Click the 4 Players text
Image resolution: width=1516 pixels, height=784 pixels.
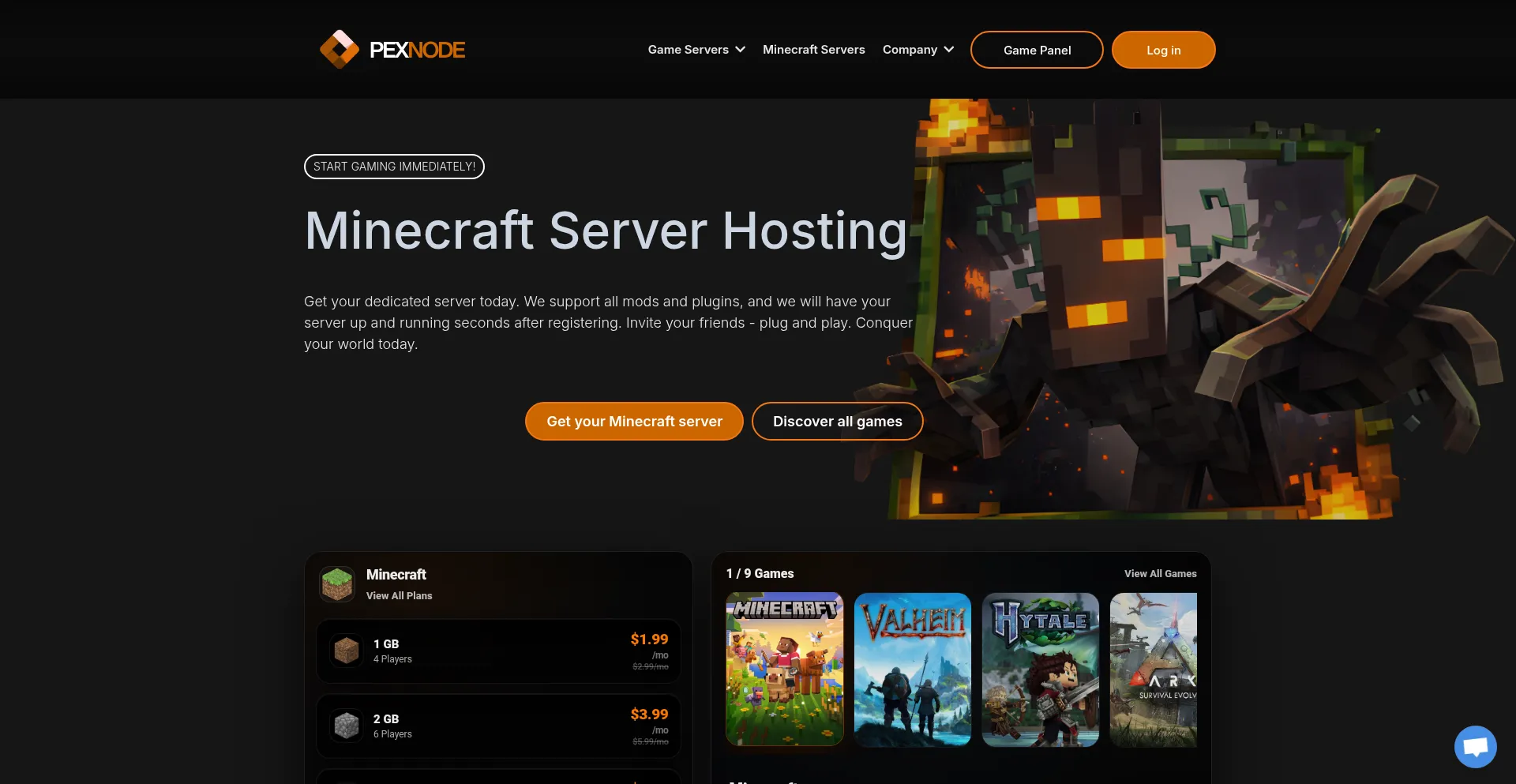click(x=392, y=659)
